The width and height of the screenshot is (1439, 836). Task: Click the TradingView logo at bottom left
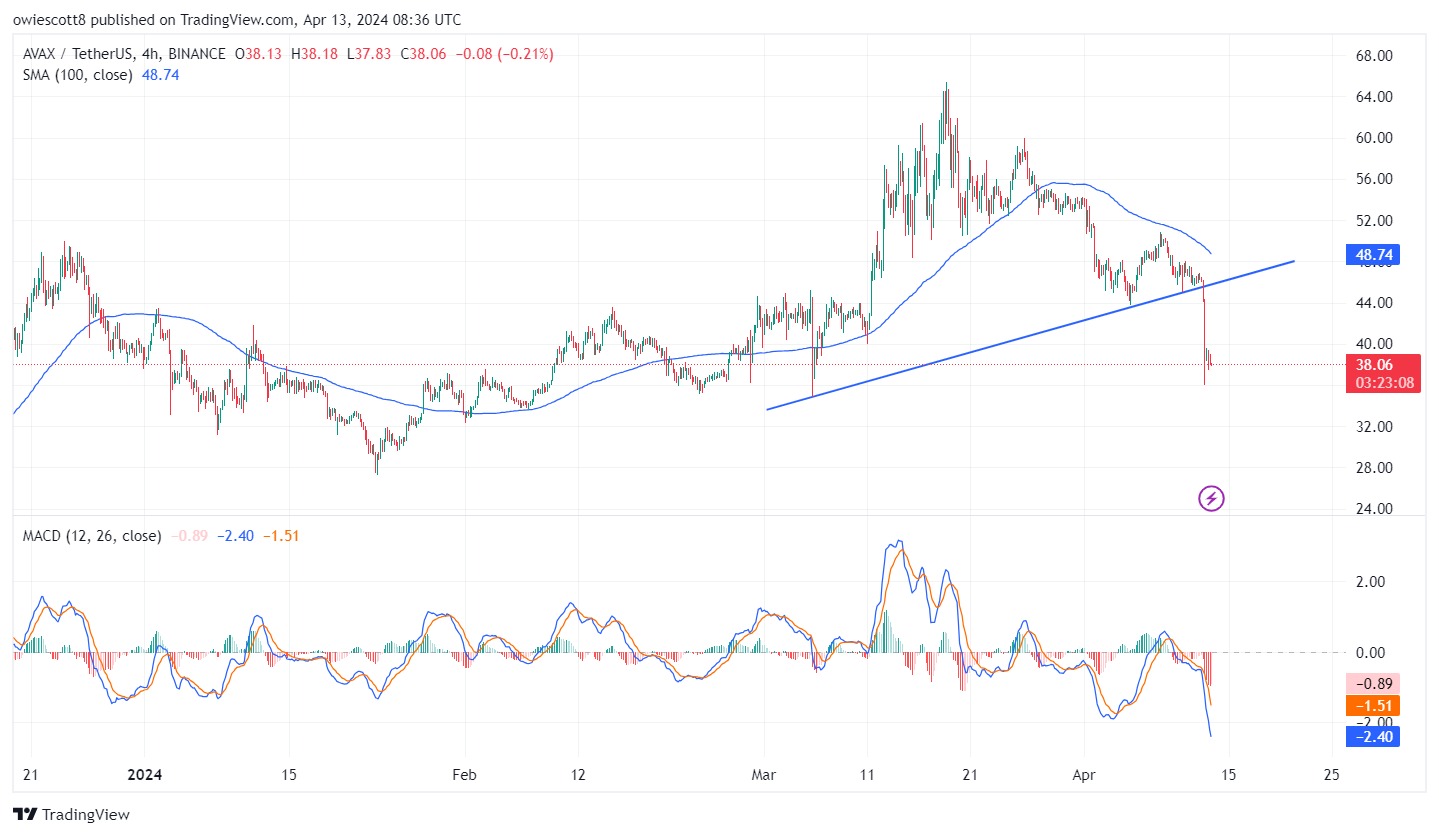[71, 814]
